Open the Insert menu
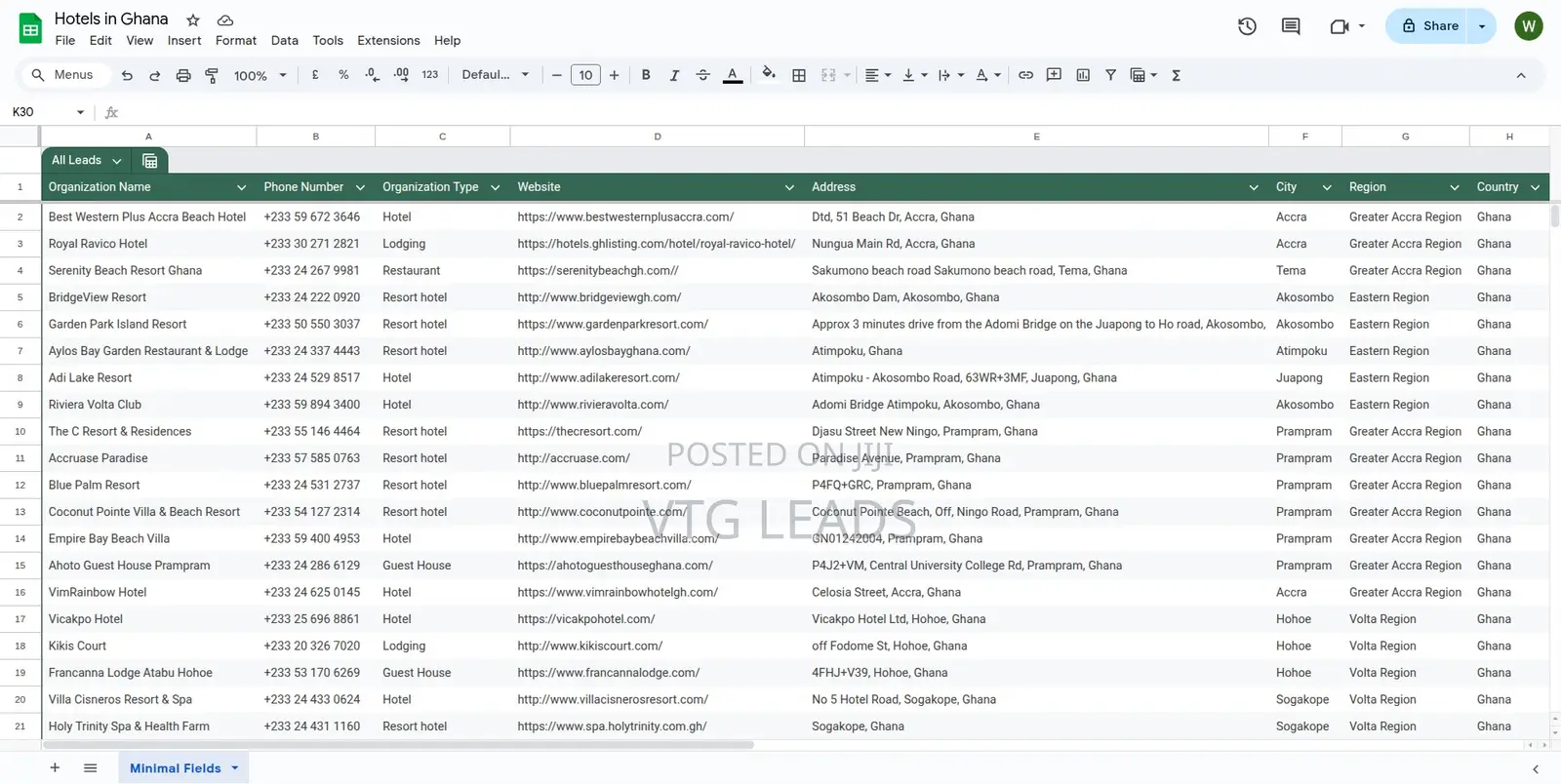This screenshot has height=784, width=1561. click(184, 41)
